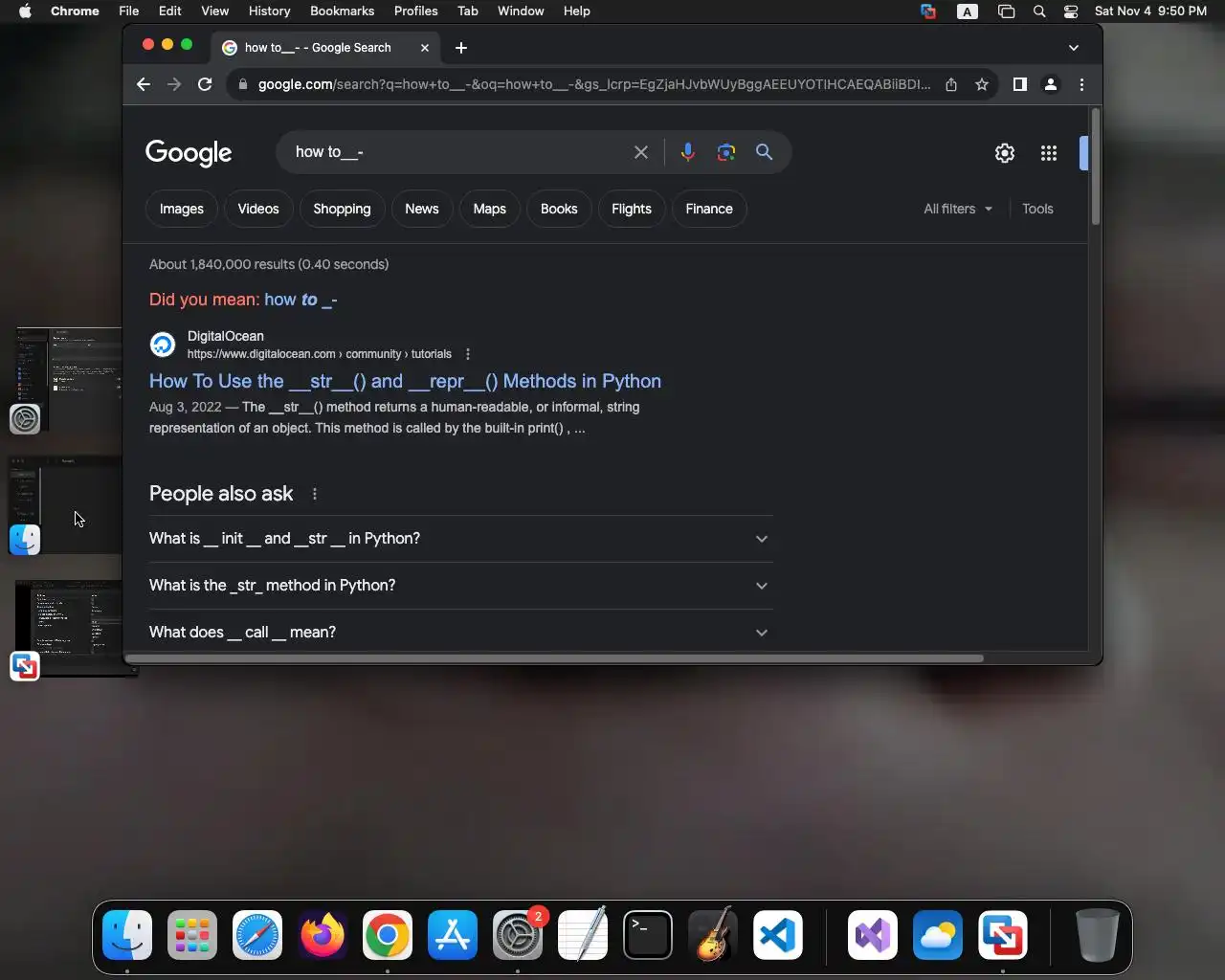The width and height of the screenshot is (1225, 980).
Task: Launch Safari from the Dock
Action: [x=257, y=935]
